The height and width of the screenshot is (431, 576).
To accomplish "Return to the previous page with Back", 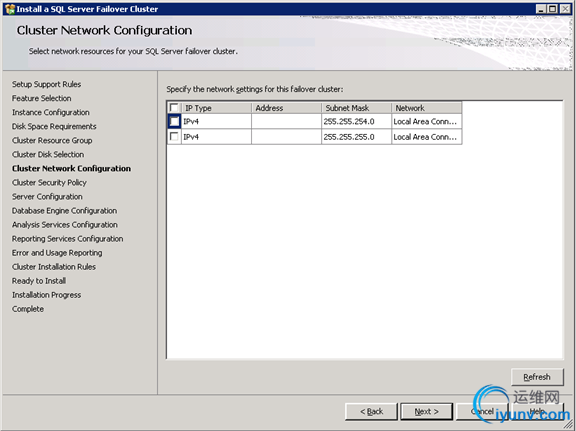I will [371, 412].
